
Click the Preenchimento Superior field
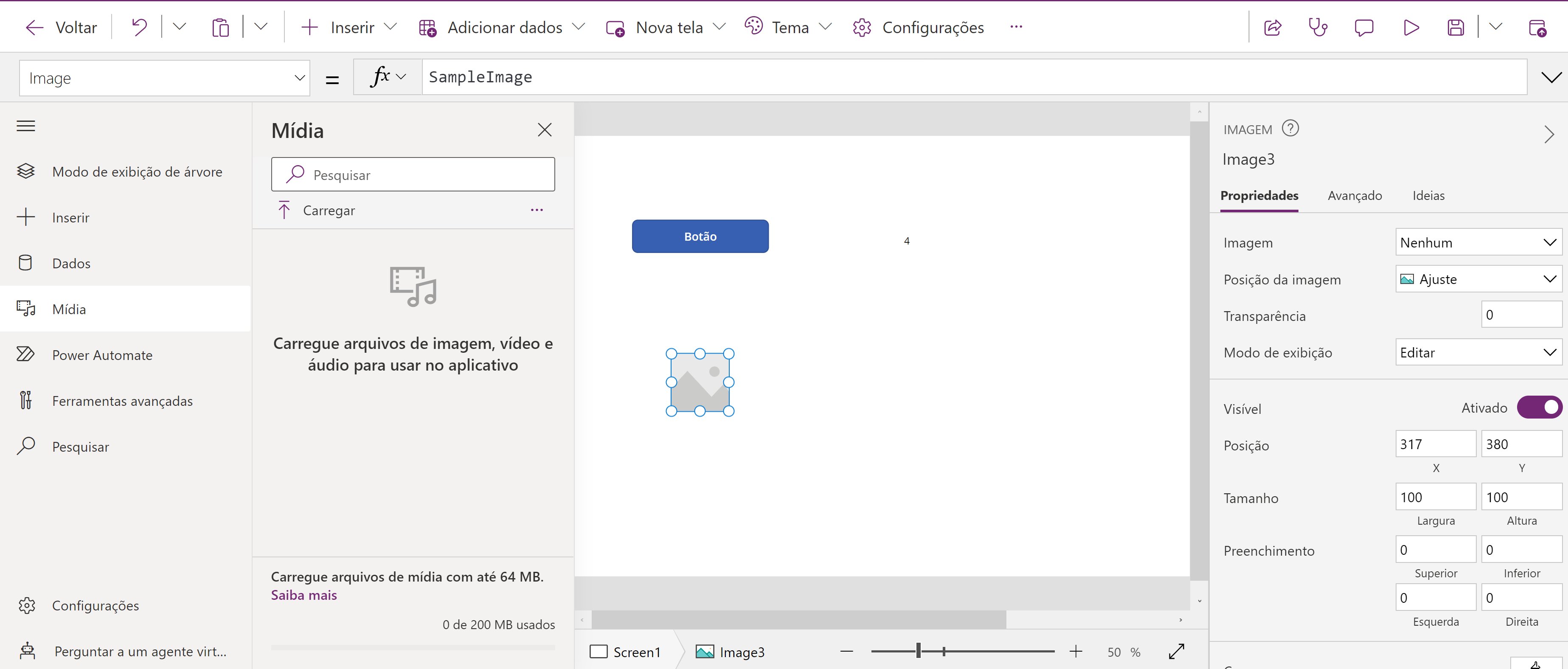[1435, 549]
